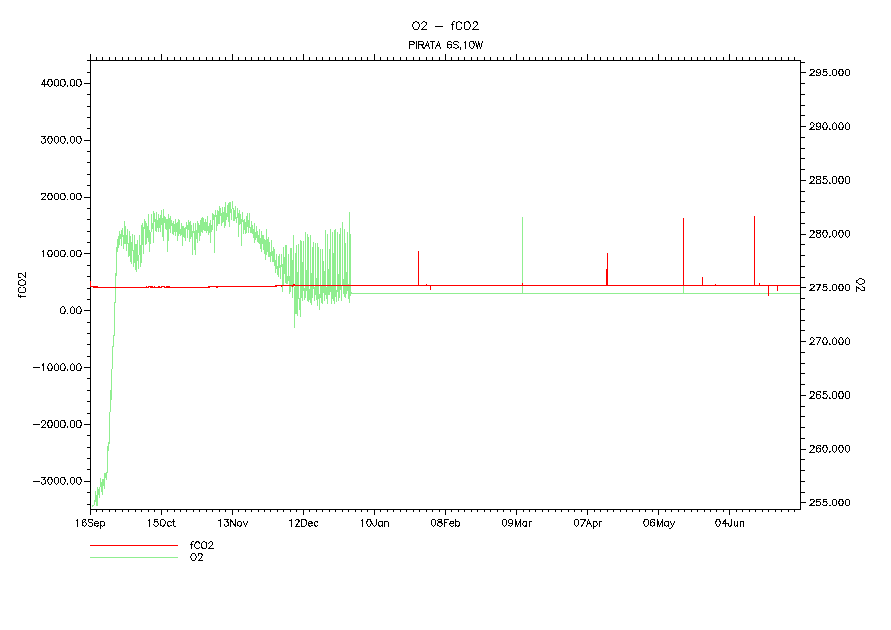Click the "O2 – fCO2" chart title
This screenshot has width=891, height=630.
pos(445,25)
